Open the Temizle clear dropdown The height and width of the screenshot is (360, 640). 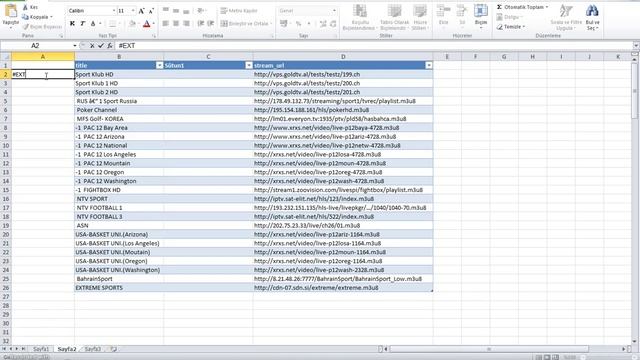(511, 27)
